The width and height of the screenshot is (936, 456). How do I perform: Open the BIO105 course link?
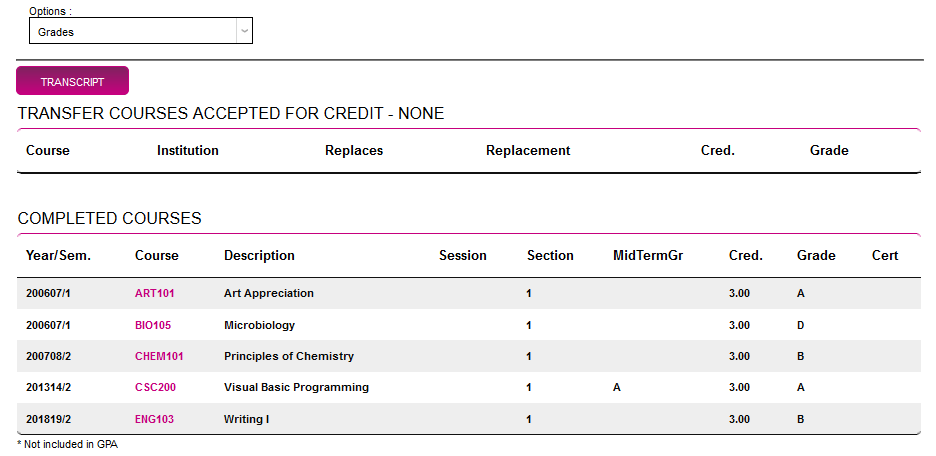[x=153, y=325]
